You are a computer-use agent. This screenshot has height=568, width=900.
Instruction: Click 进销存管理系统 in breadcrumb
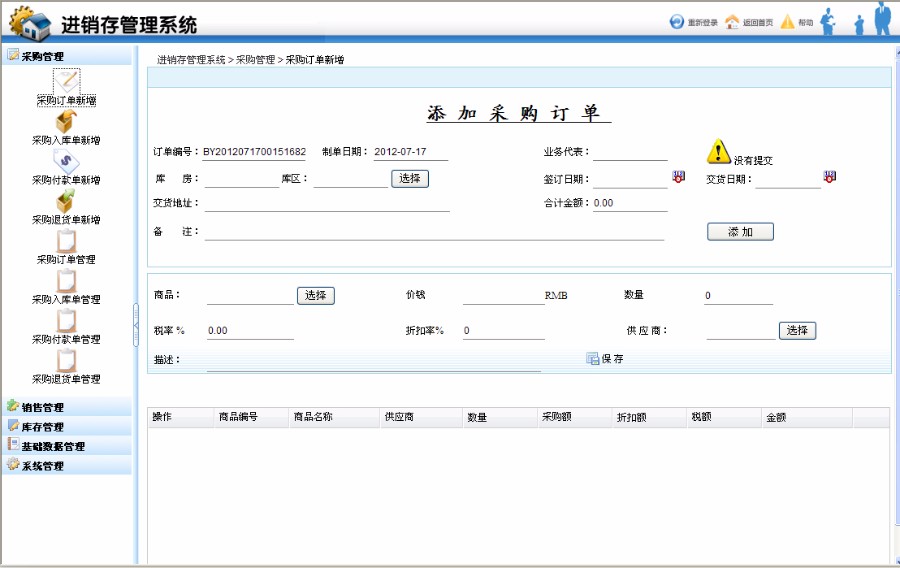click(x=191, y=60)
